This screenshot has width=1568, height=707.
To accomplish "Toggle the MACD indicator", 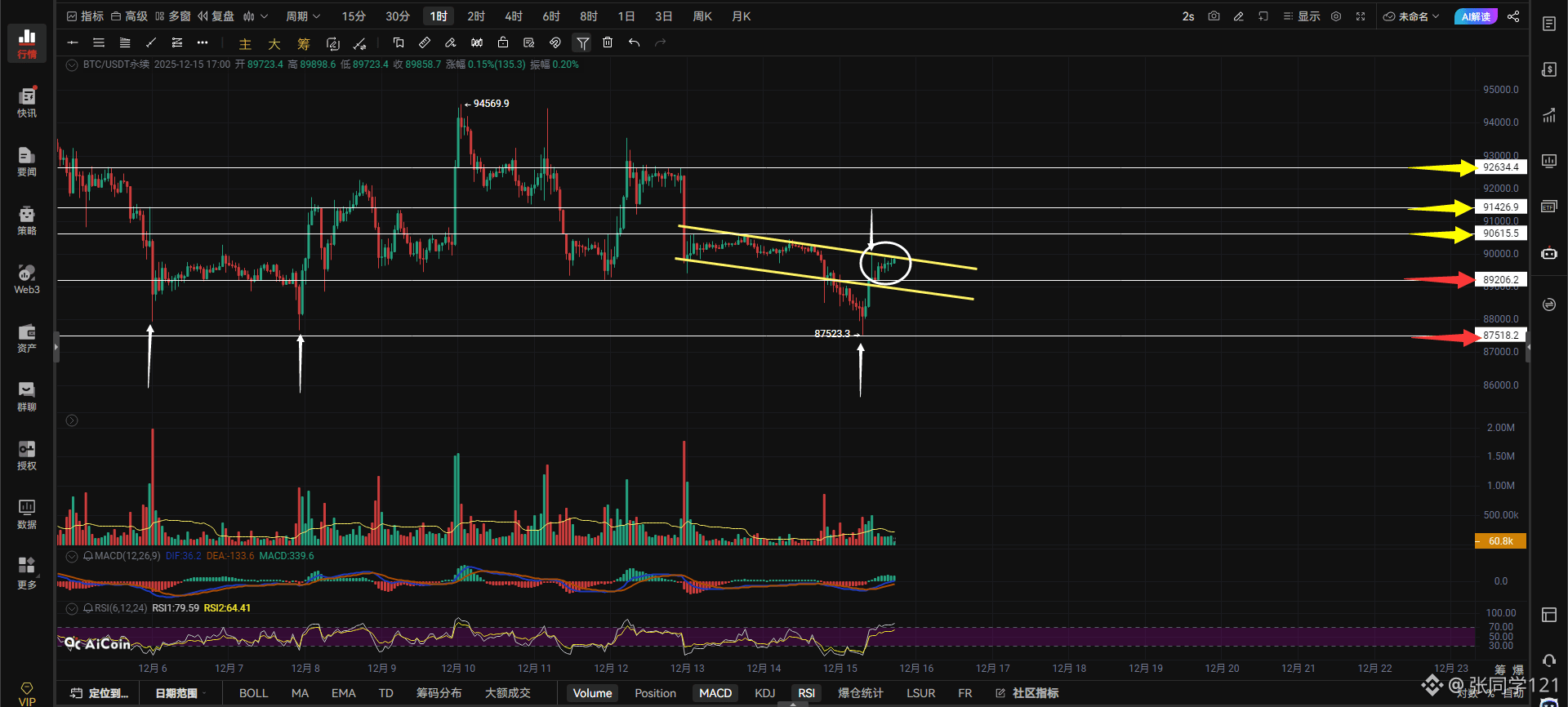I will pos(715,693).
